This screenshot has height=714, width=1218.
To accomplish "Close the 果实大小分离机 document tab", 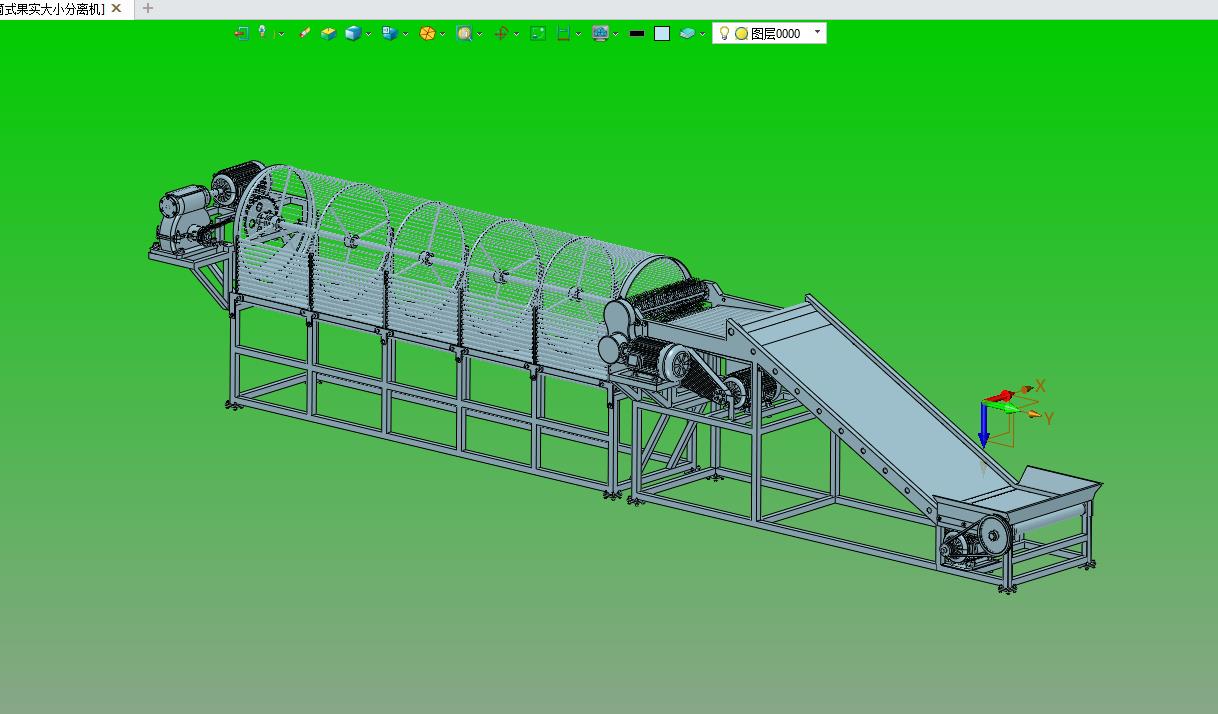I will [x=116, y=8].
